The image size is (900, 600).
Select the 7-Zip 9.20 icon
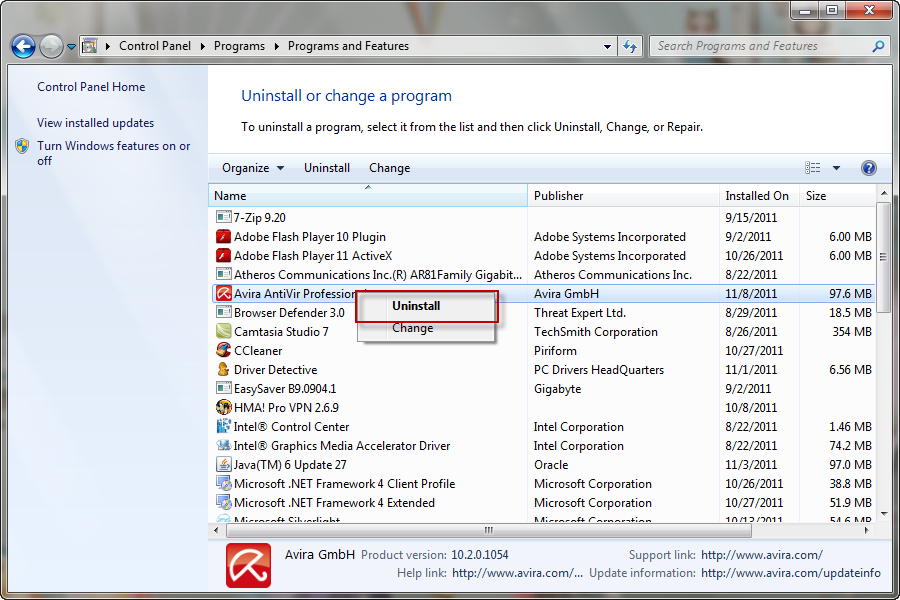pos(223,217)
